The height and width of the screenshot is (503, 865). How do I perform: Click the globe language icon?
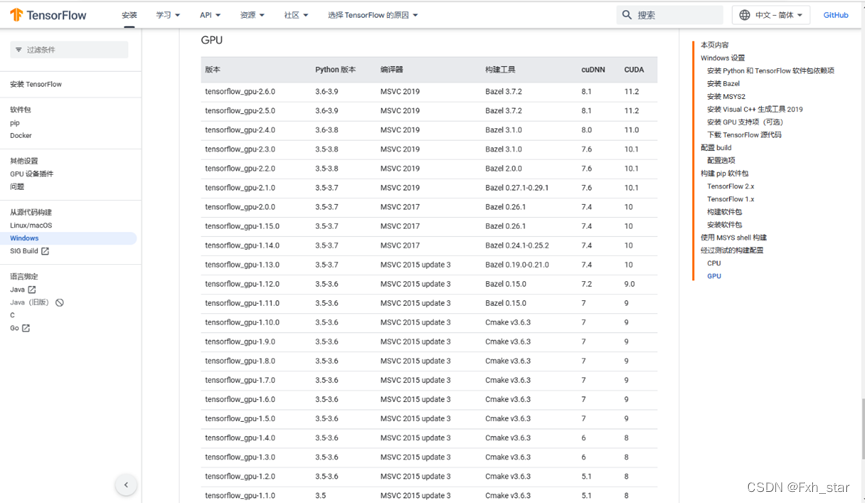pyautogui.click(x=744, y=15)
